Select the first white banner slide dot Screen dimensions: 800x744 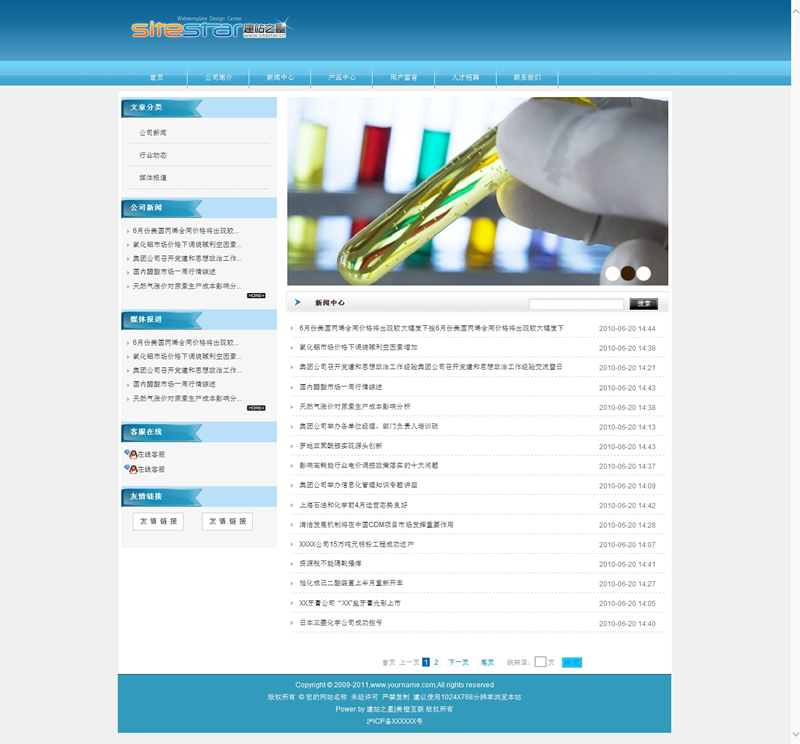[x=612, y=273]
